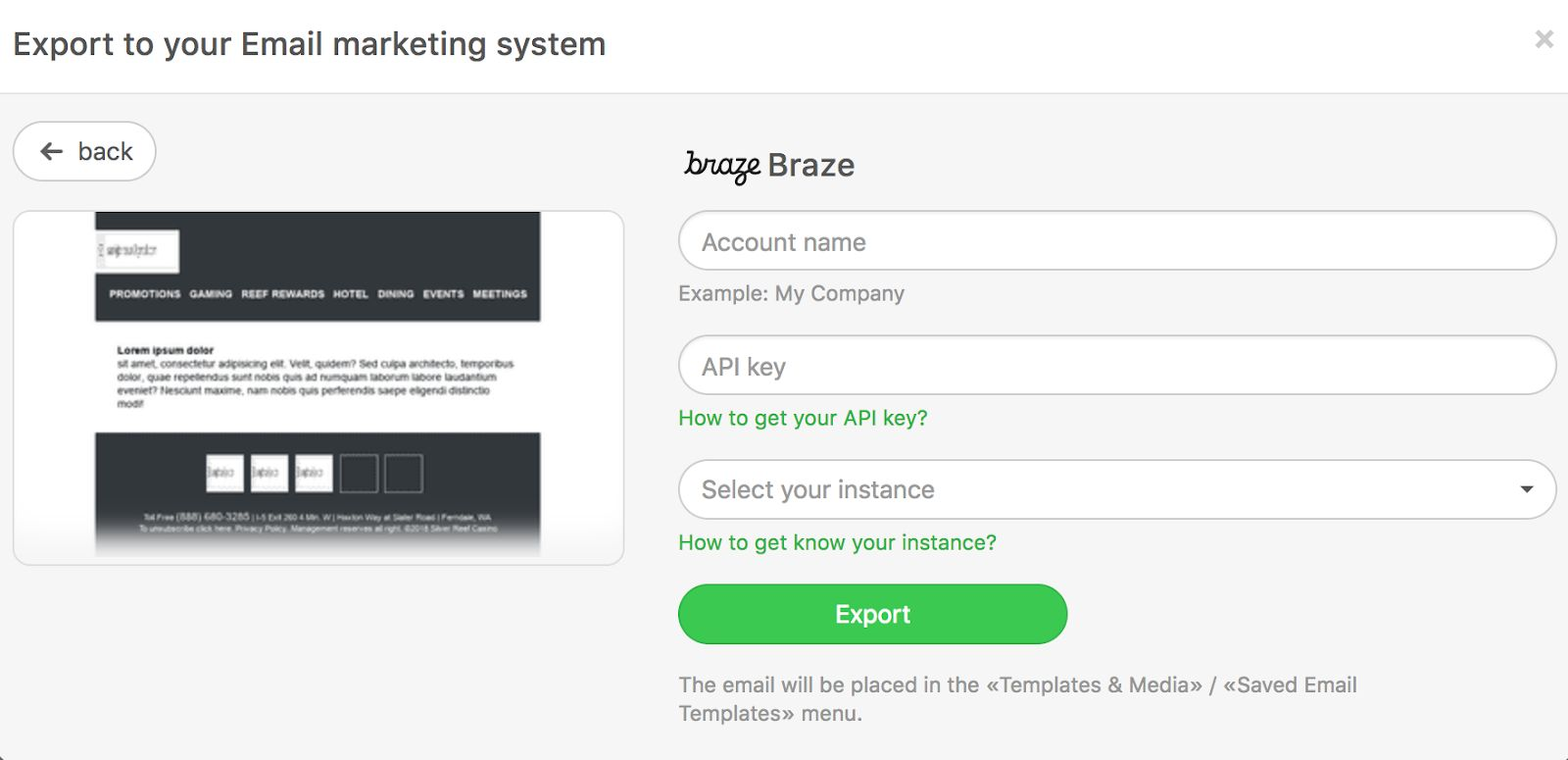Click the Lorem ipsum text block in the preview

coord(314,377)
